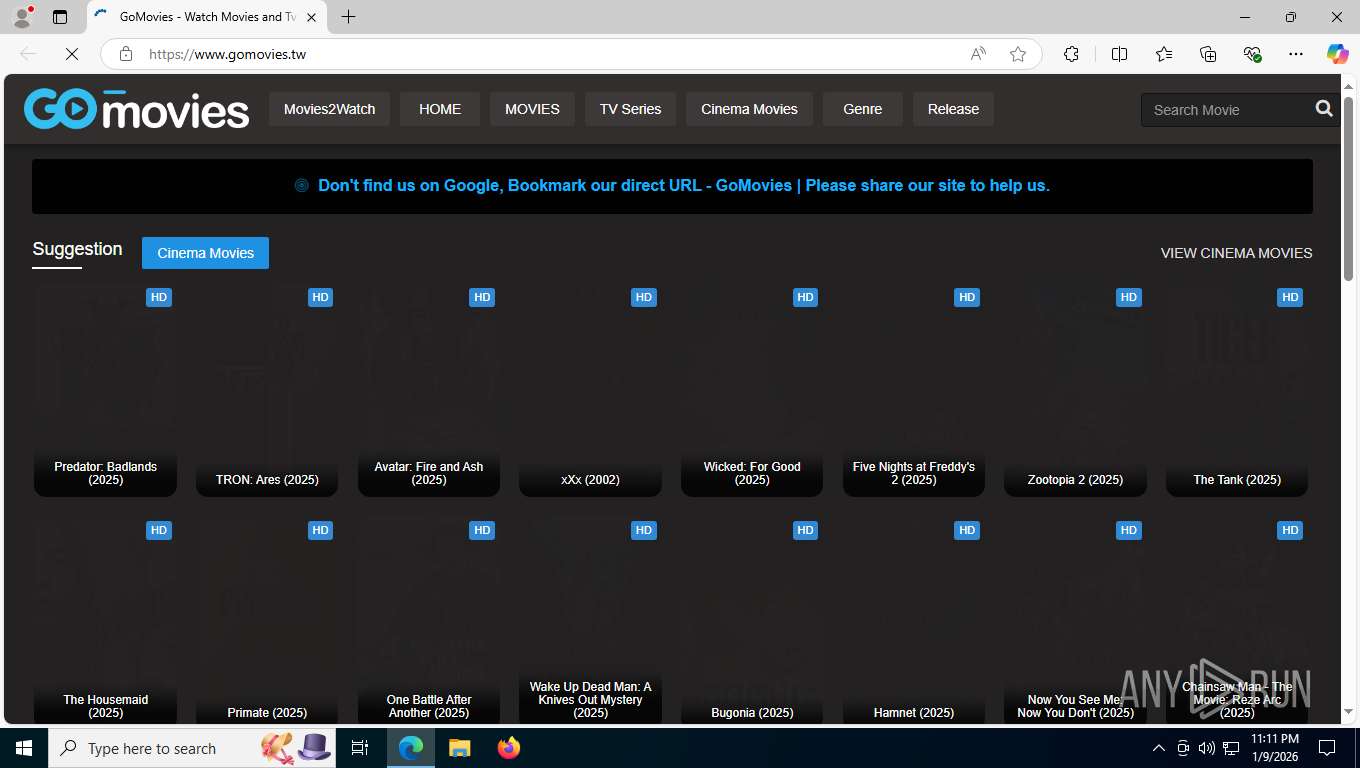Open File Explorer from taskbar
The height and width of the screenshot is (768, 1360).
459,748
